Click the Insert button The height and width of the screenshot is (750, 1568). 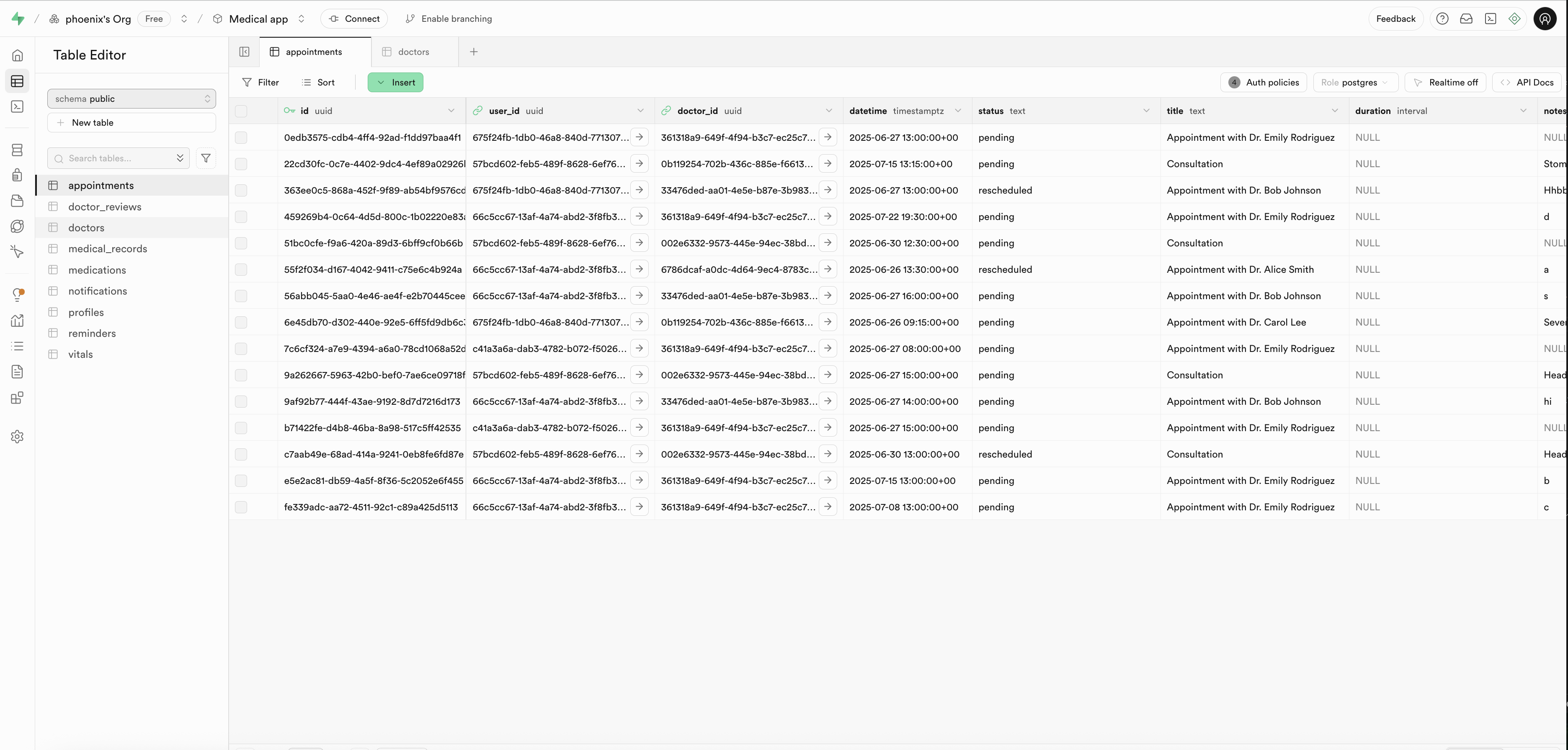pyautogui.click(x=396, y=82)
